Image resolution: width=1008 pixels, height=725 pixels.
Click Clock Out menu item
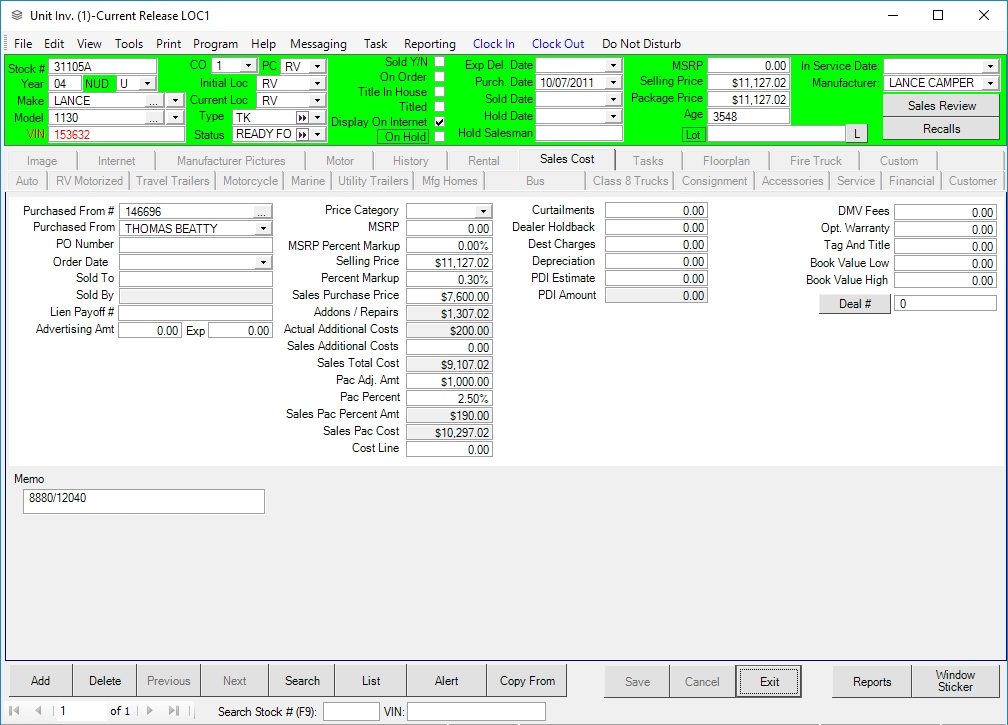tap(558, 44)
